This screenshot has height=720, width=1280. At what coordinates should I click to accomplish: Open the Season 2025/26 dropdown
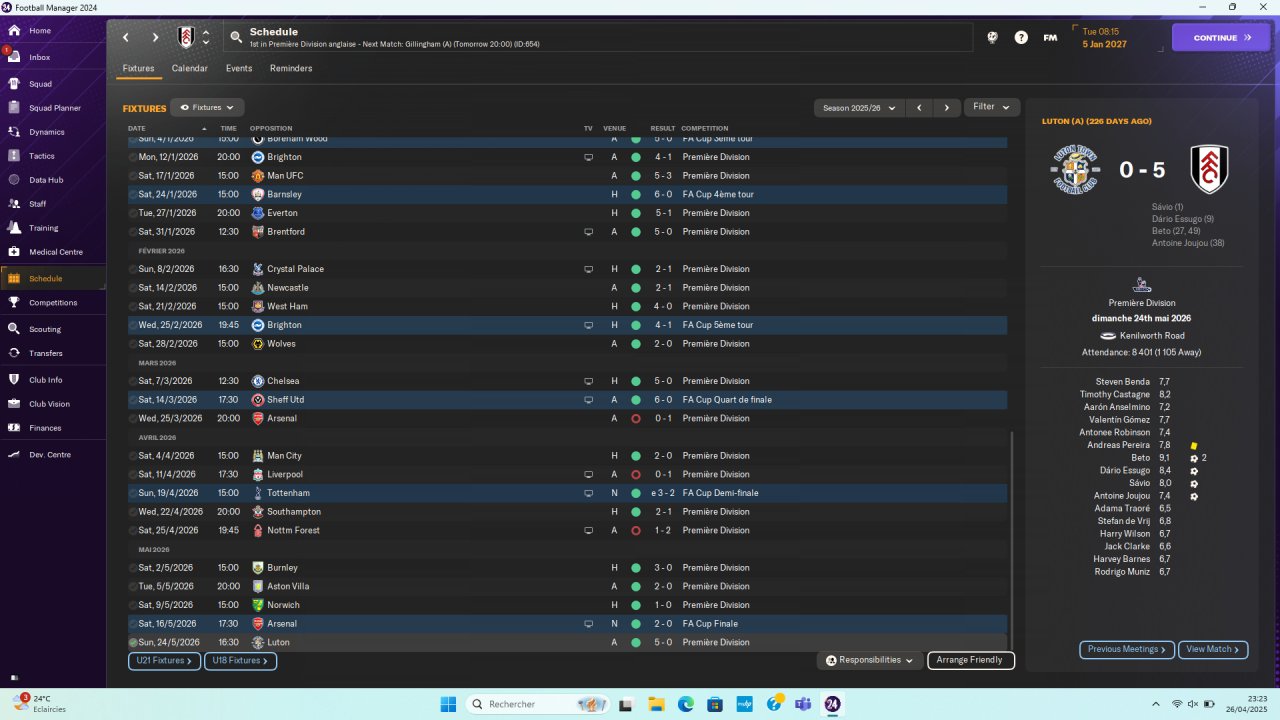858,107
